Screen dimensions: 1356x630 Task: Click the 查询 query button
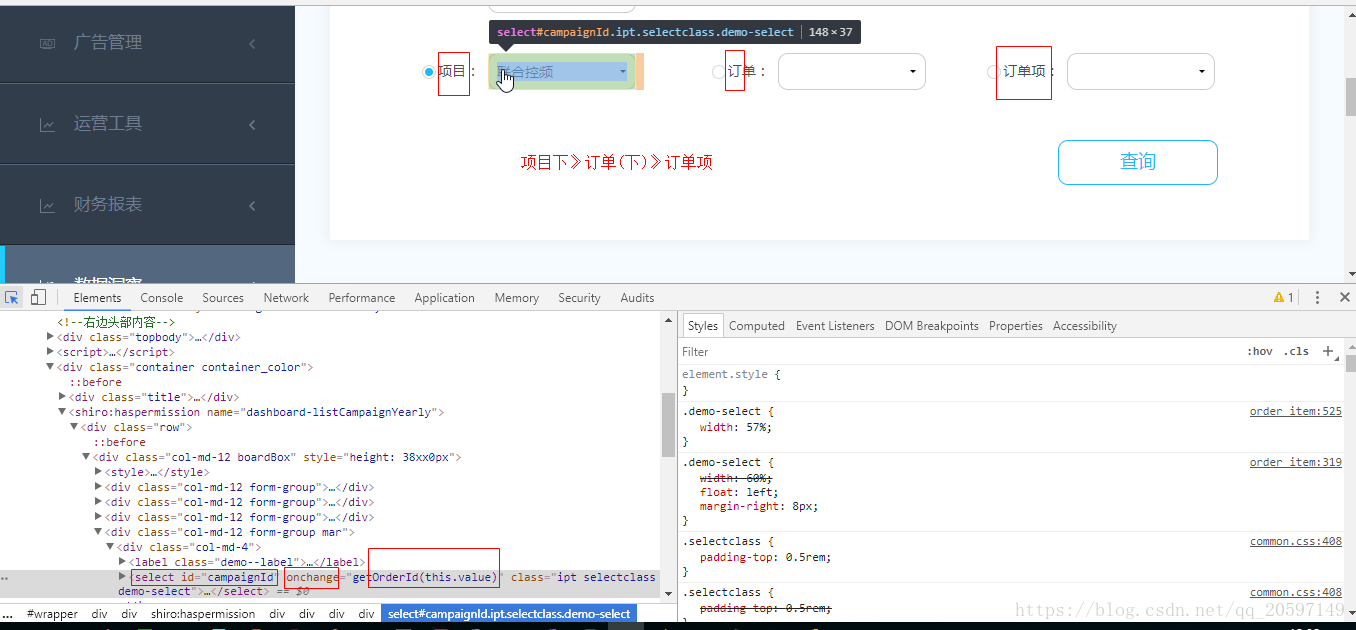pyautogui.click(x=1138, y=162)
